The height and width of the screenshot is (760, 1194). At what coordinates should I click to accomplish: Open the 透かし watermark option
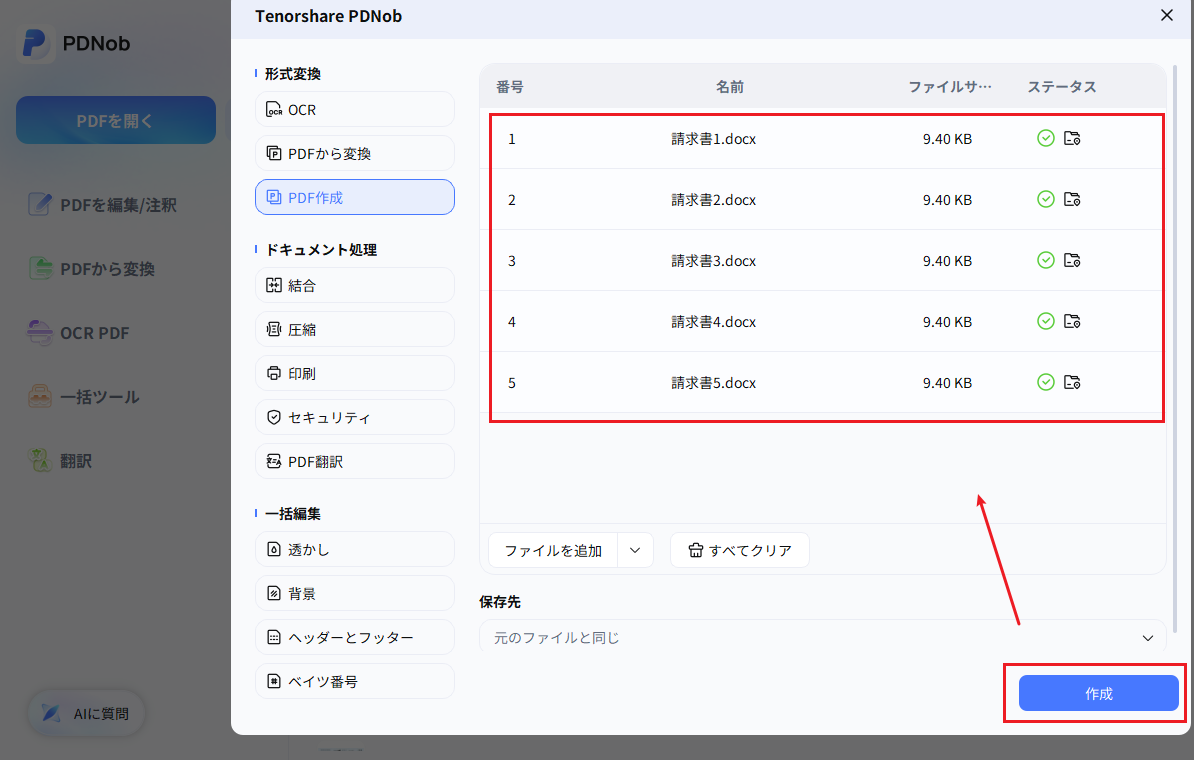coord(355,550)
